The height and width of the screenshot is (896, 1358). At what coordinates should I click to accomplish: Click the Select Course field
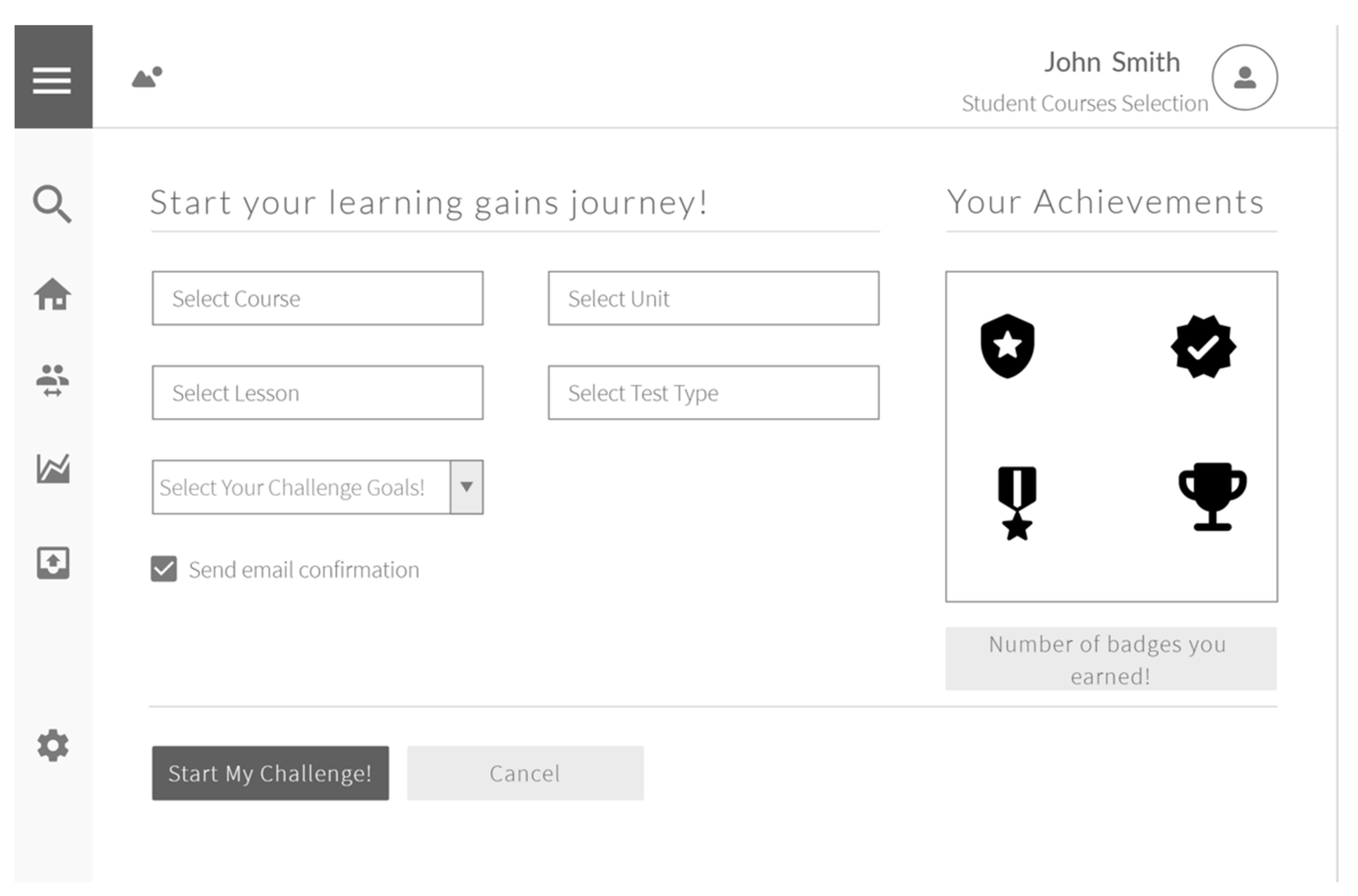(x=317, y=298)
